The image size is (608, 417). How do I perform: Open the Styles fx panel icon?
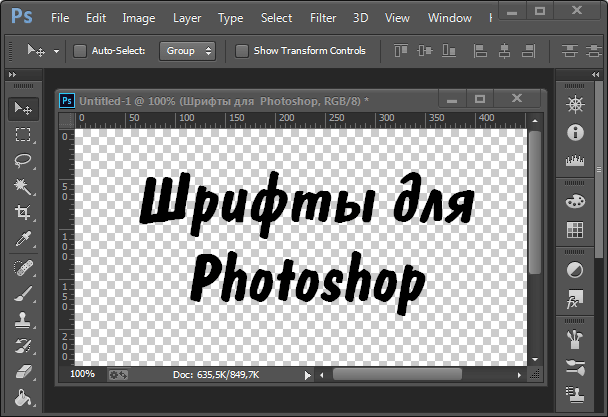[x=575, y=299]
